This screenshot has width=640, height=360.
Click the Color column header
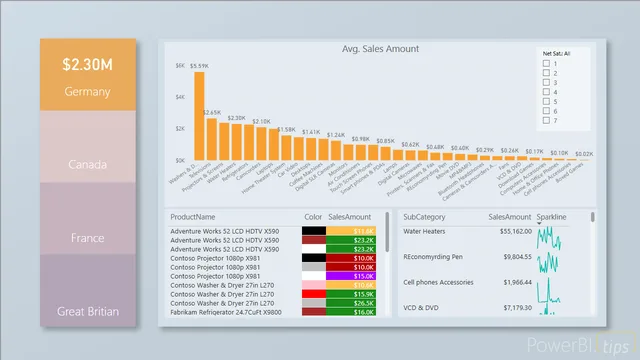(313, 217)
